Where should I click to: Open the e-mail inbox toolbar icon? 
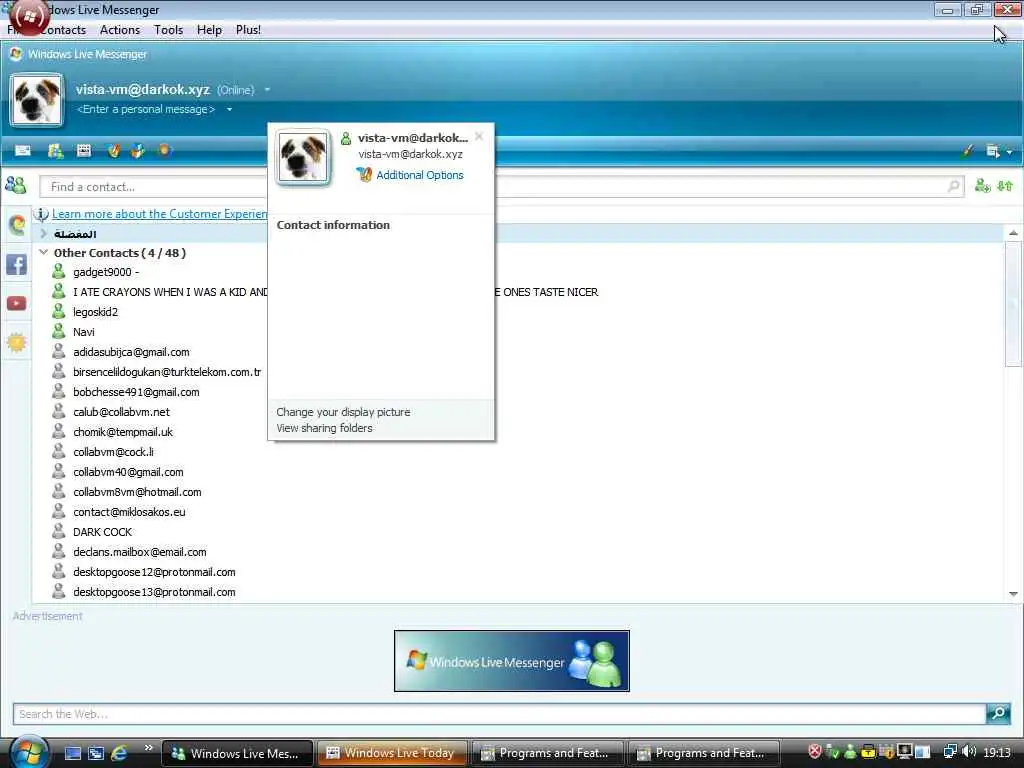(23, 151)
